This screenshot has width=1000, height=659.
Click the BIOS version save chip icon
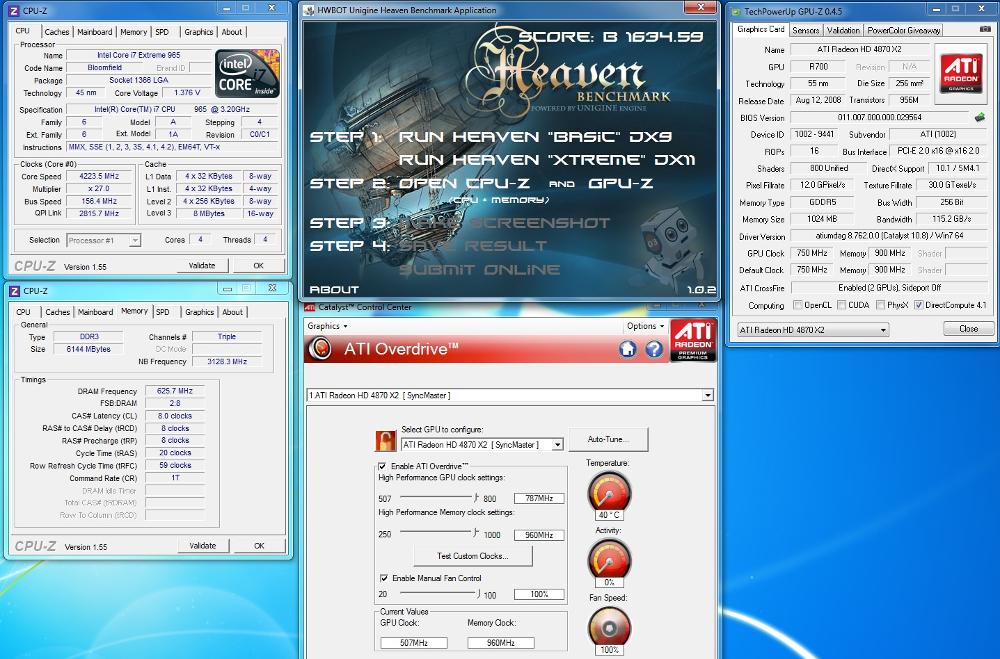click(980, 117)
